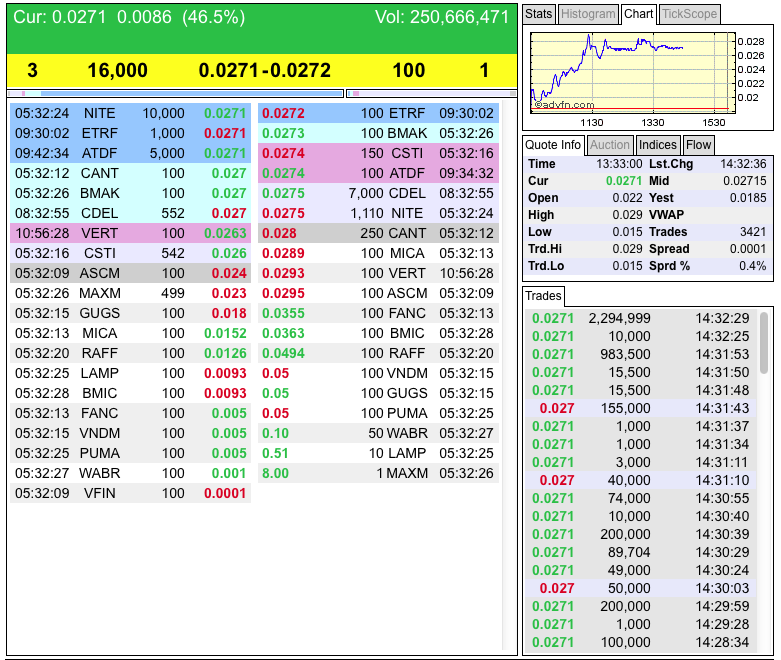The width and height of the screenshot is (781, 660).
Task: Select the ETRF ask row at 0.0272
Action: (378, 113)
